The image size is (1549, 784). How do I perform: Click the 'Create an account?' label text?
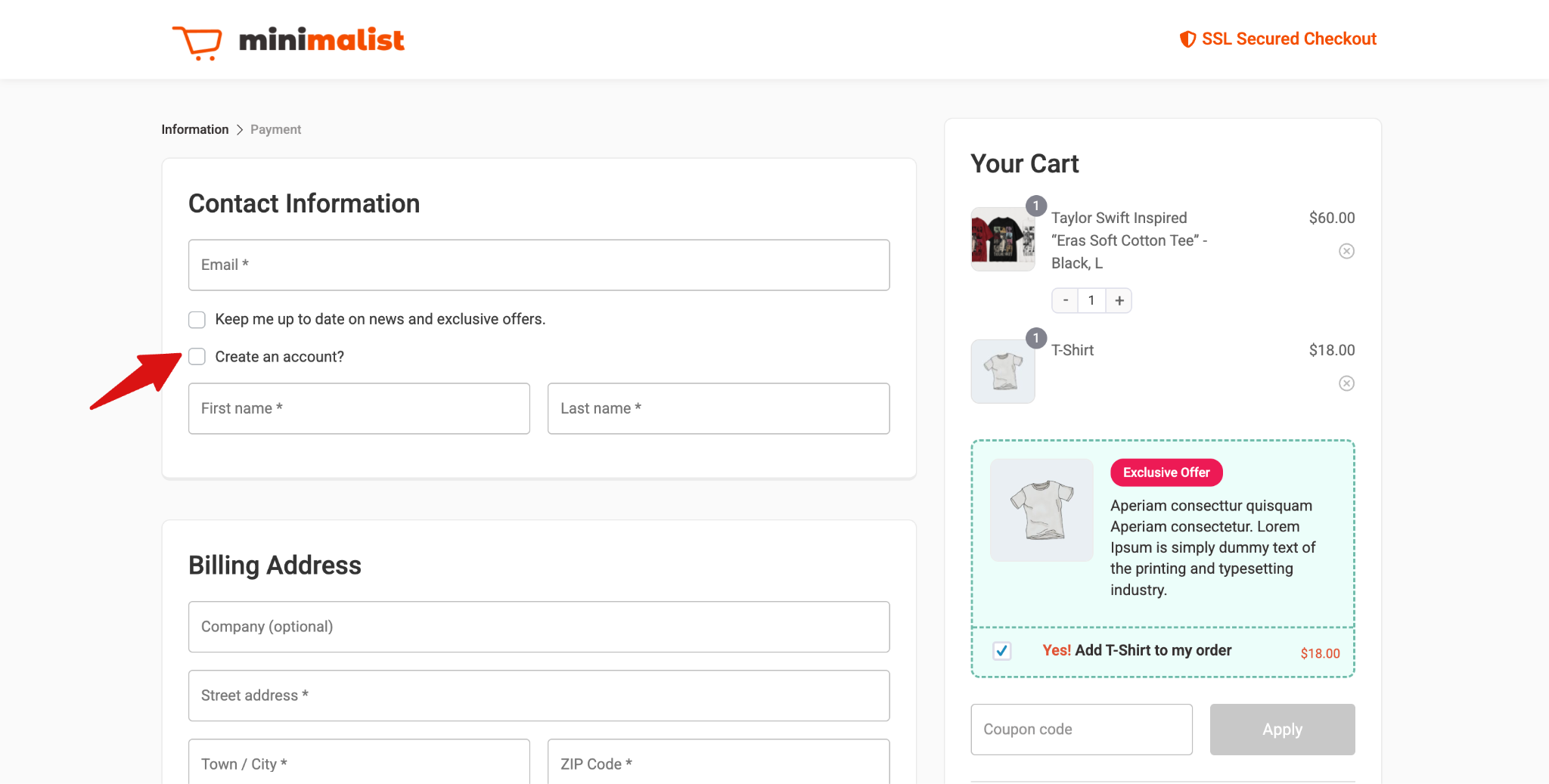279,357
